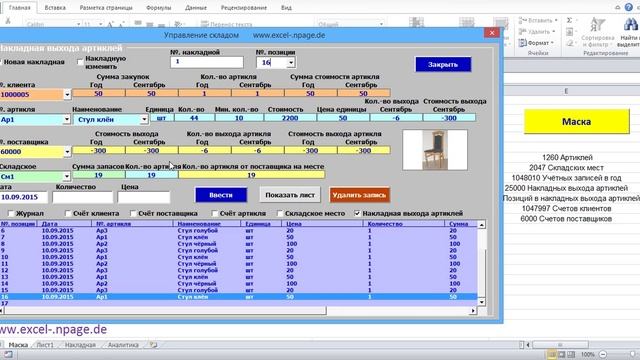Open Excel Help question mark icon
640x360 pixels.
(629, 7)
